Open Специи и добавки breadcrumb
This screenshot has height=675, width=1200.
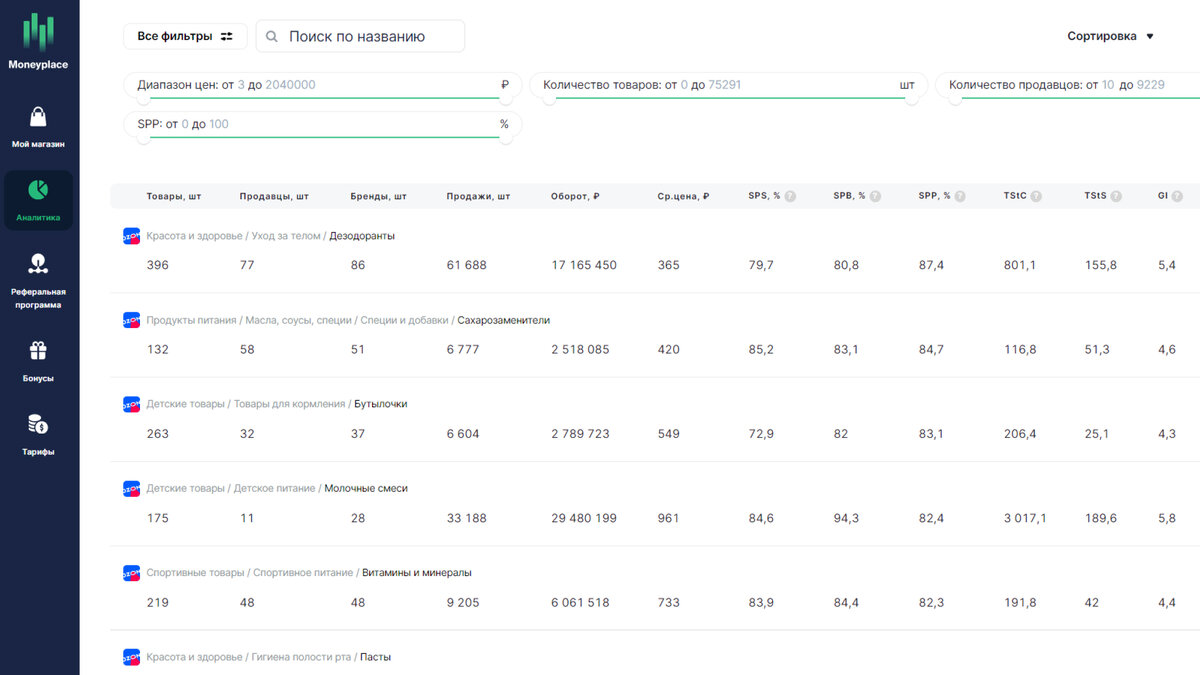(x=404, y=320)
